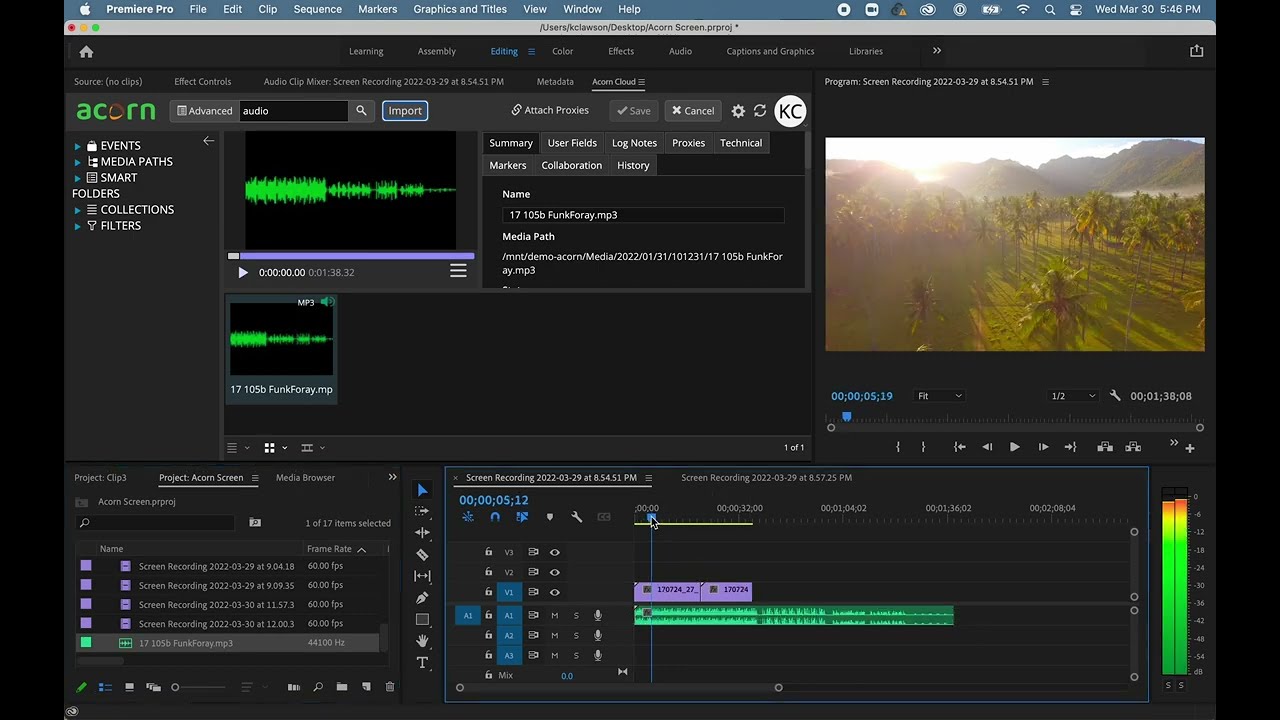Toggle Snap in timeline
The height and width of the screenshot is (720, 1280).
(495, 517)
